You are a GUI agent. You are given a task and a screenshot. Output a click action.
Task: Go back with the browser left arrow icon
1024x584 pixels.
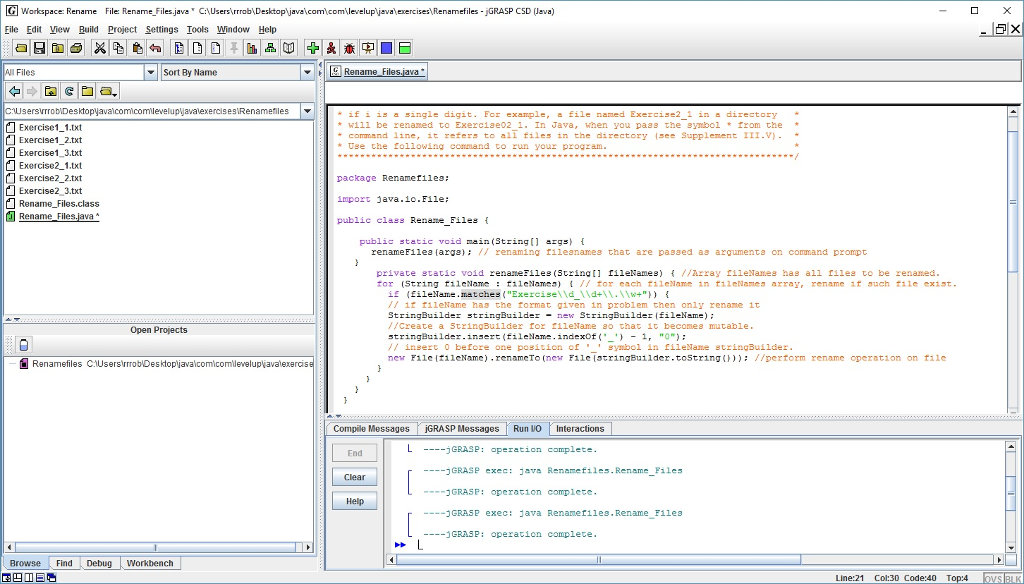[14, 91]
